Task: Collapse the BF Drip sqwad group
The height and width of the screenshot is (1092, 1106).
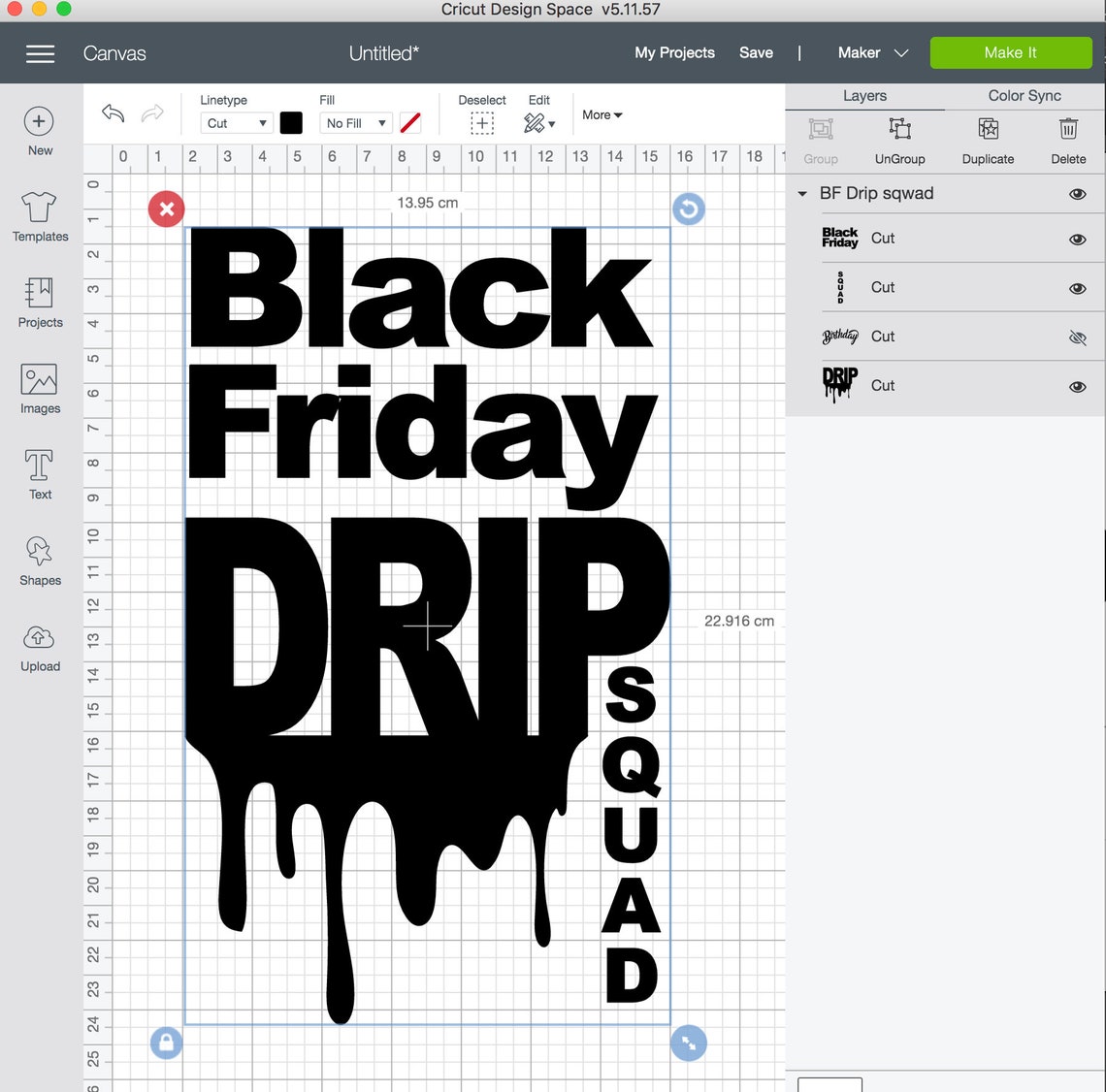Action: (801, 193)
